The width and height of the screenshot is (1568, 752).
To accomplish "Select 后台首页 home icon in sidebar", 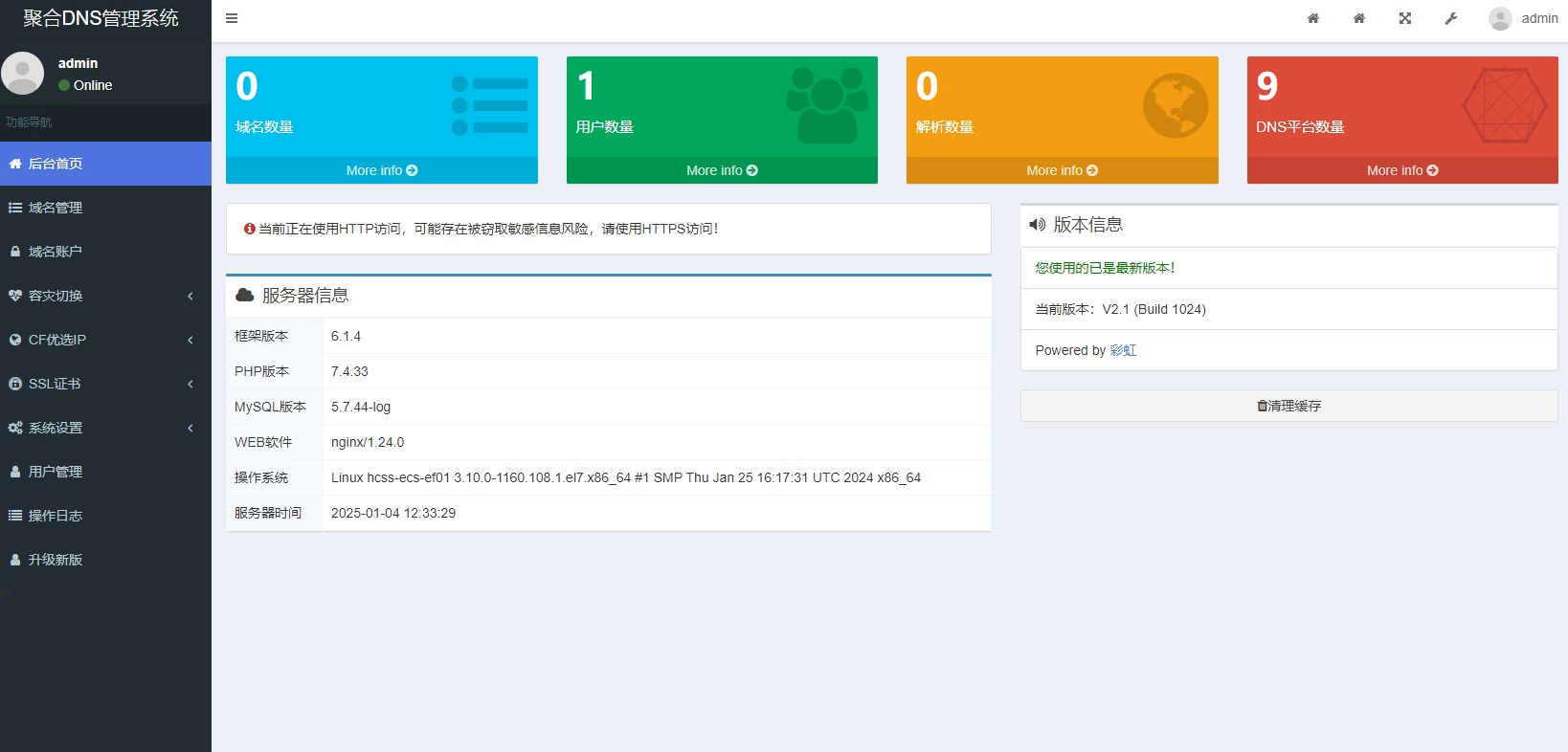I will pos(15,164).
